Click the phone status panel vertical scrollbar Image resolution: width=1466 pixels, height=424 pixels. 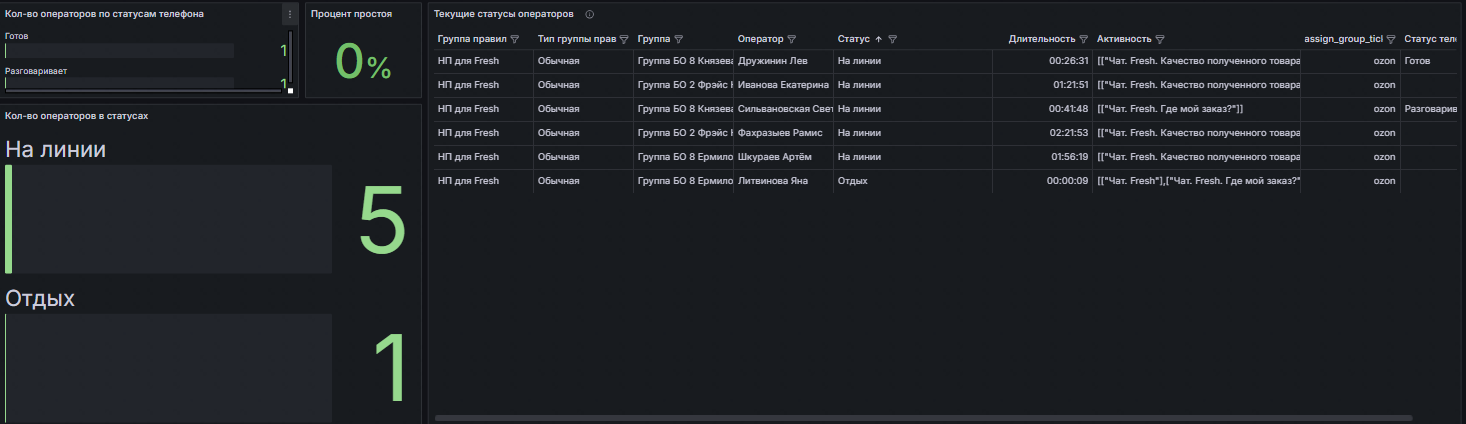click(x=291, y=61)
